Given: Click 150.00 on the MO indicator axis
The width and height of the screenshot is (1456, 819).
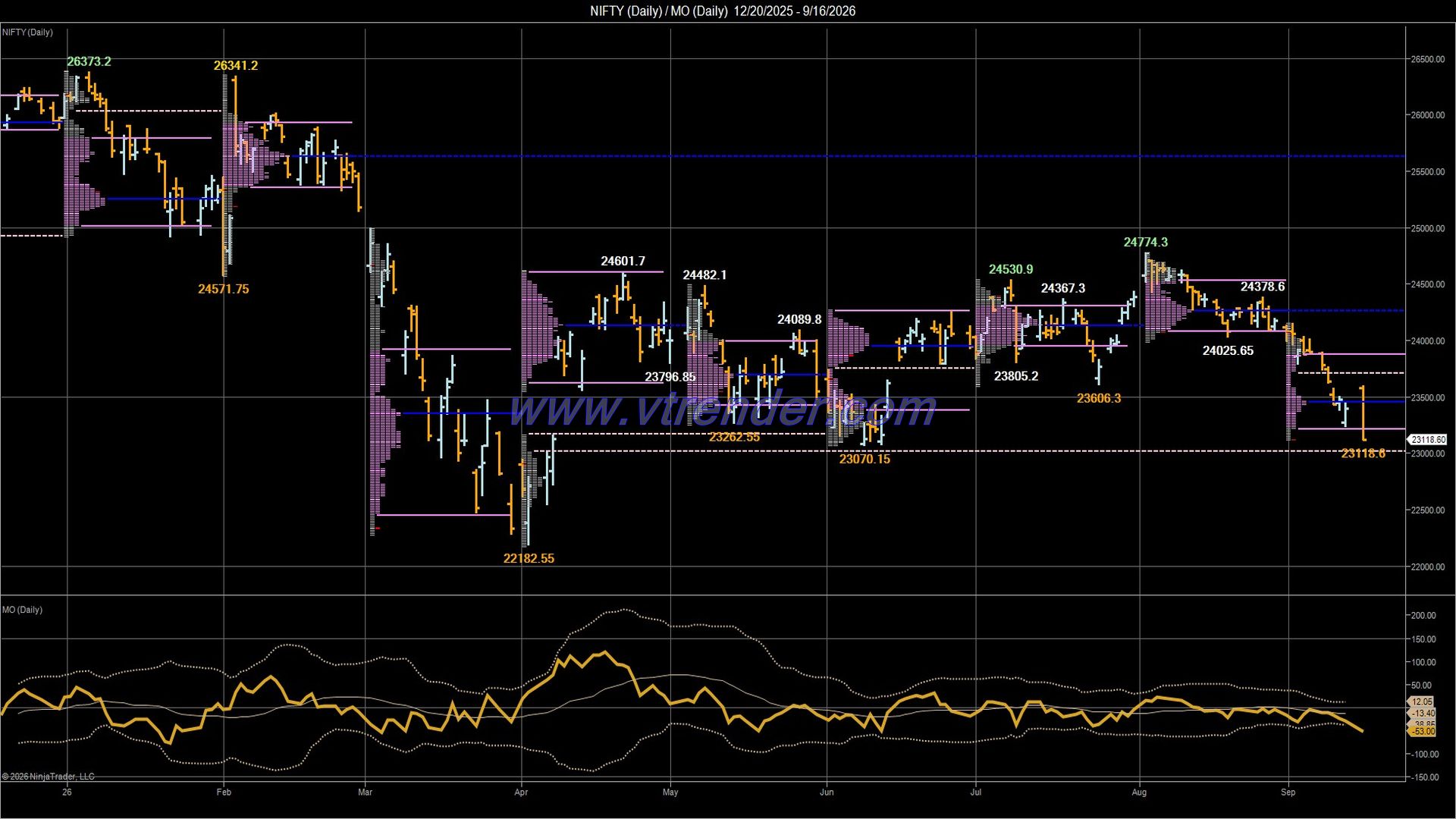Looking at the screenshot, I should point(1423,639).
